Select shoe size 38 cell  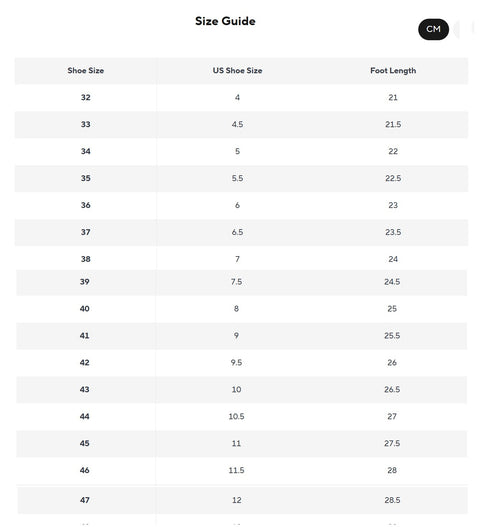[85, 259]
